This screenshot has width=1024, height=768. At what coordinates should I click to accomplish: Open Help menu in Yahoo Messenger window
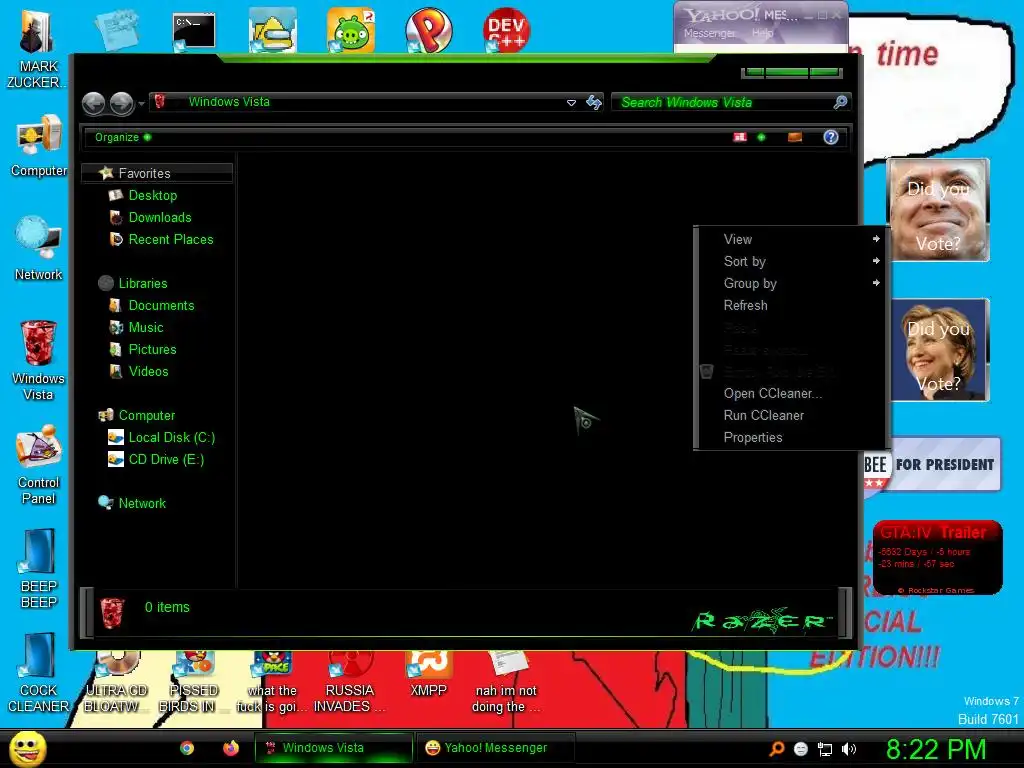click(x=762, y=33)
